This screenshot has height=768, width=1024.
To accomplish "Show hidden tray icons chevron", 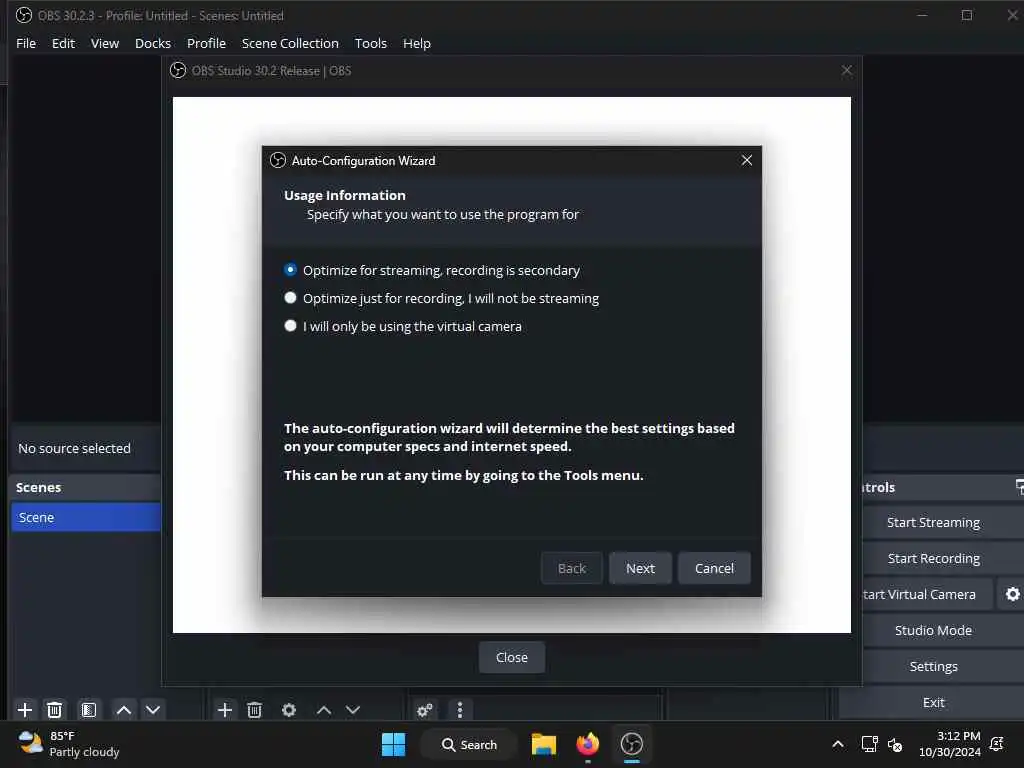I will pyautogui.click(x=838, y=744).
